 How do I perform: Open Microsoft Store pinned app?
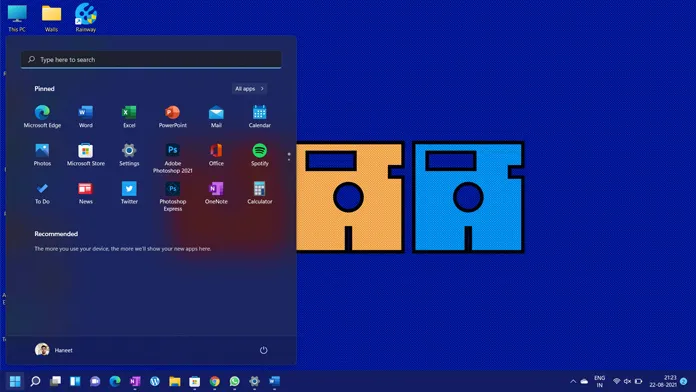pos(86,154)
